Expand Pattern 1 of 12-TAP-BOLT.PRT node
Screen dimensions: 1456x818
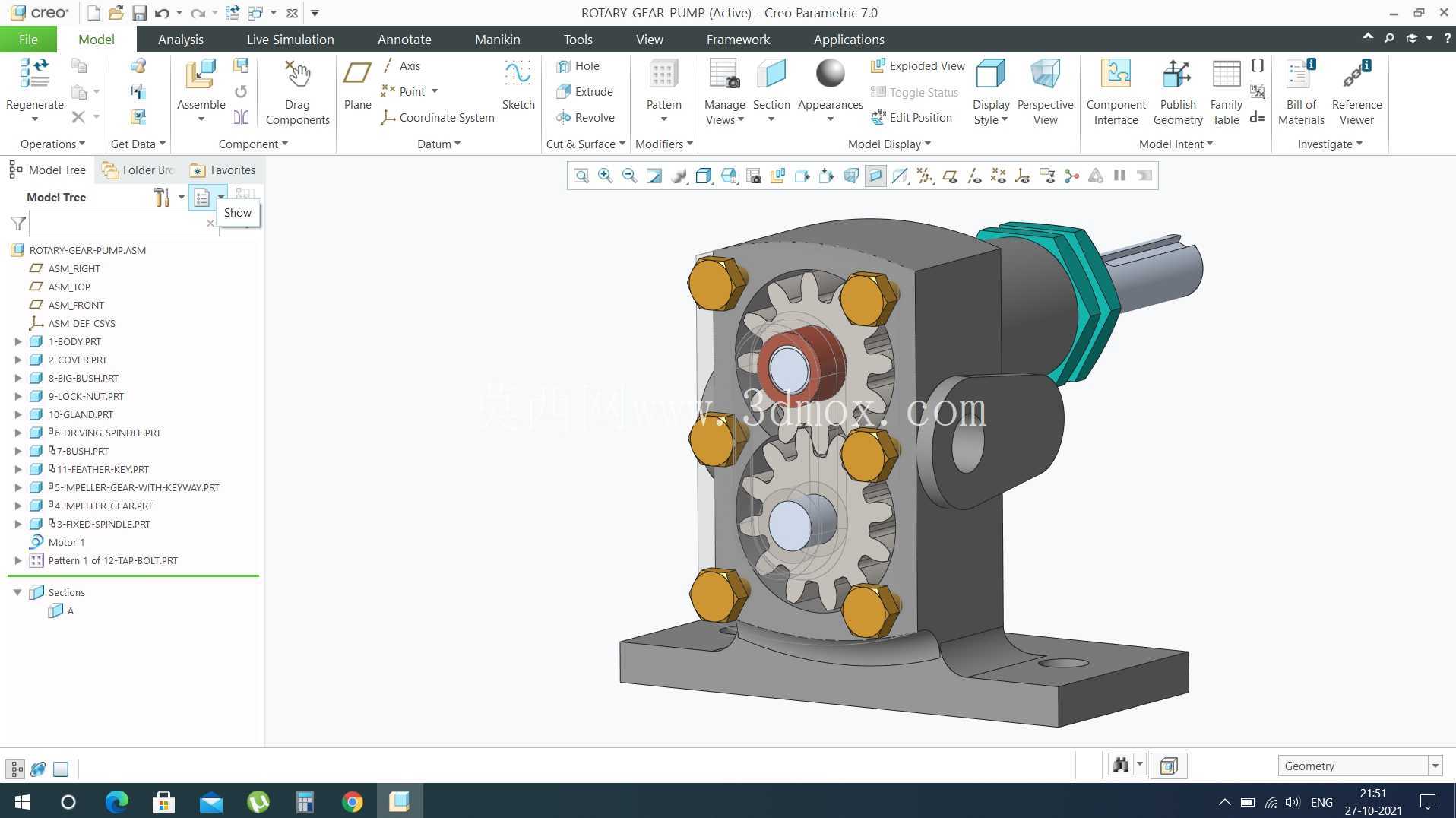pos(17,561)
